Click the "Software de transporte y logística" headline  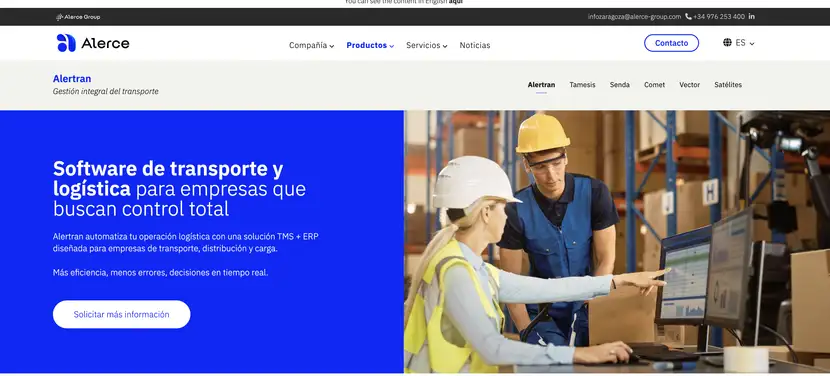coord(179,189)
